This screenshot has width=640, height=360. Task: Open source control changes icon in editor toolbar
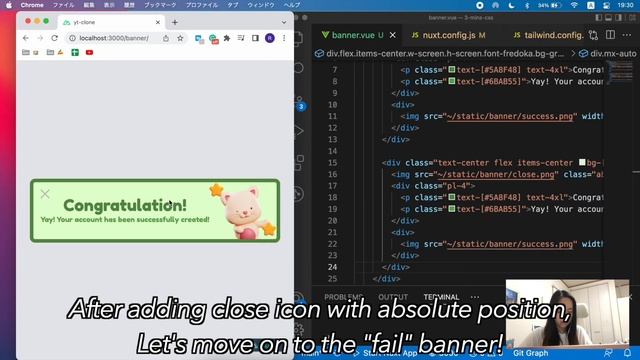point(593,35)
